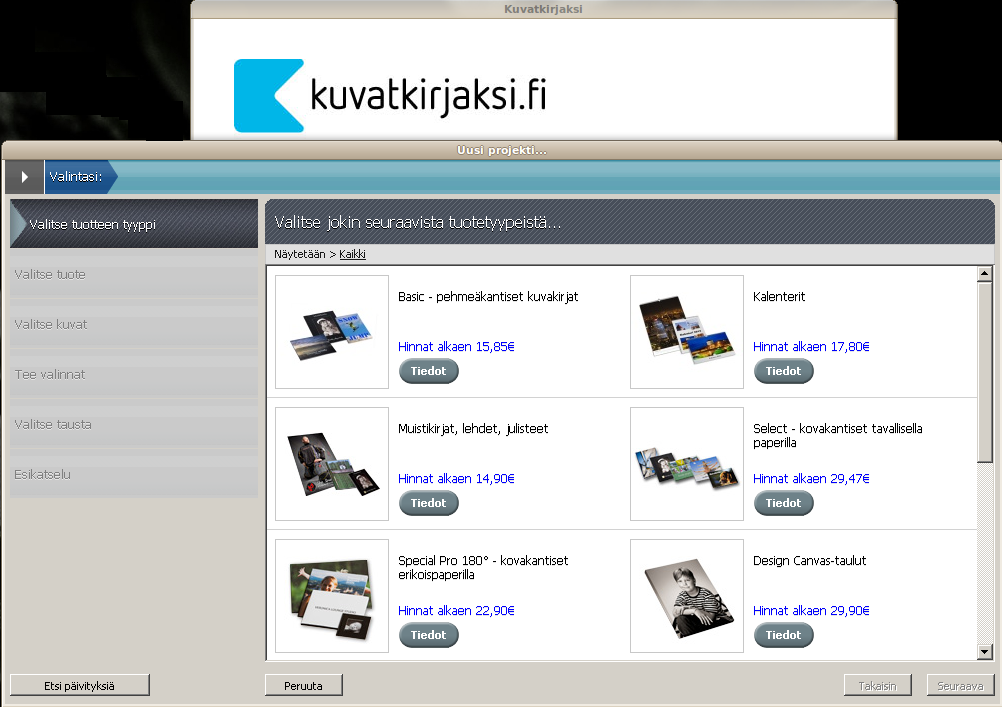Click the scrollbar up arrow
The width and height of the screenshot is (1002, 707).
pyautogui.click(x=984, y=274)
